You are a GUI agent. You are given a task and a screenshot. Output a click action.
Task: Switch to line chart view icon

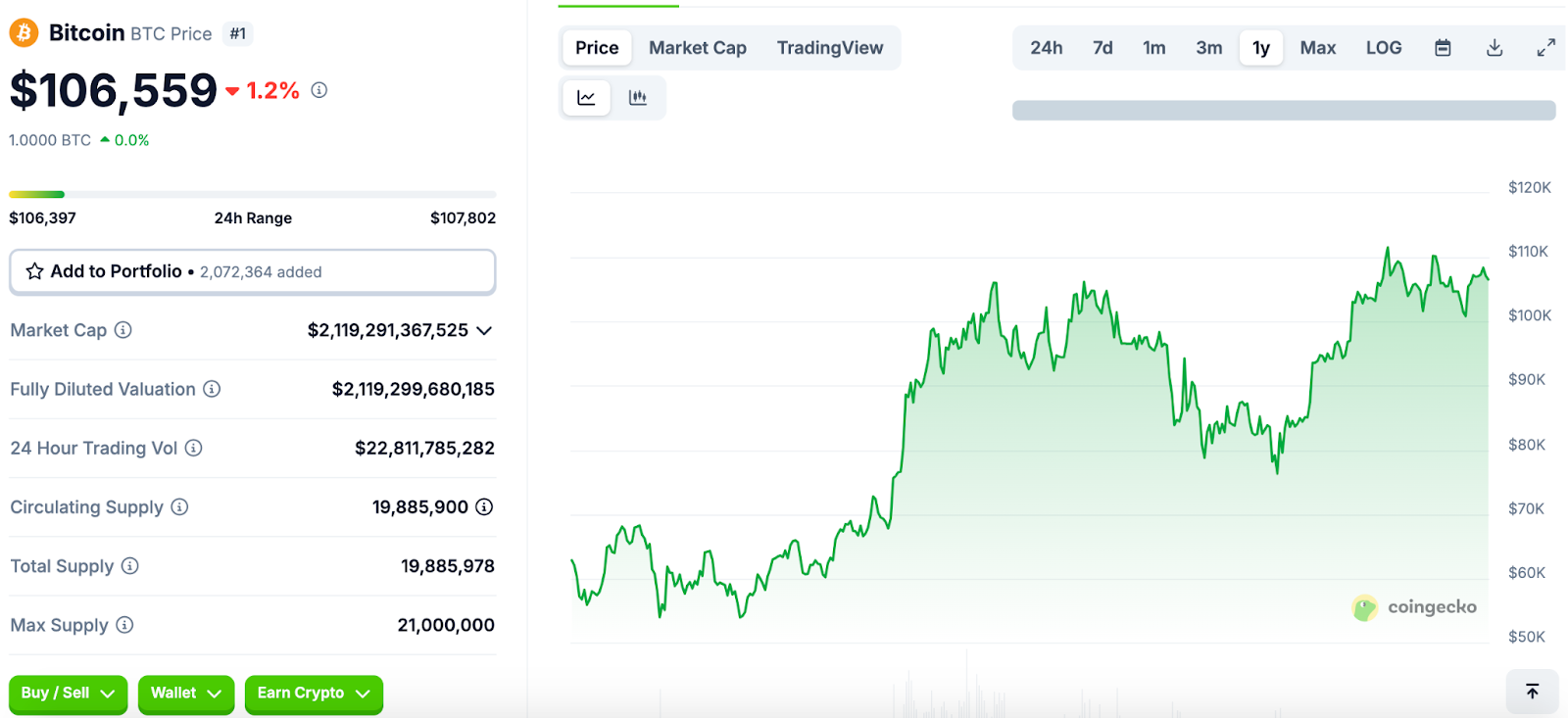[x=586, y=97]
